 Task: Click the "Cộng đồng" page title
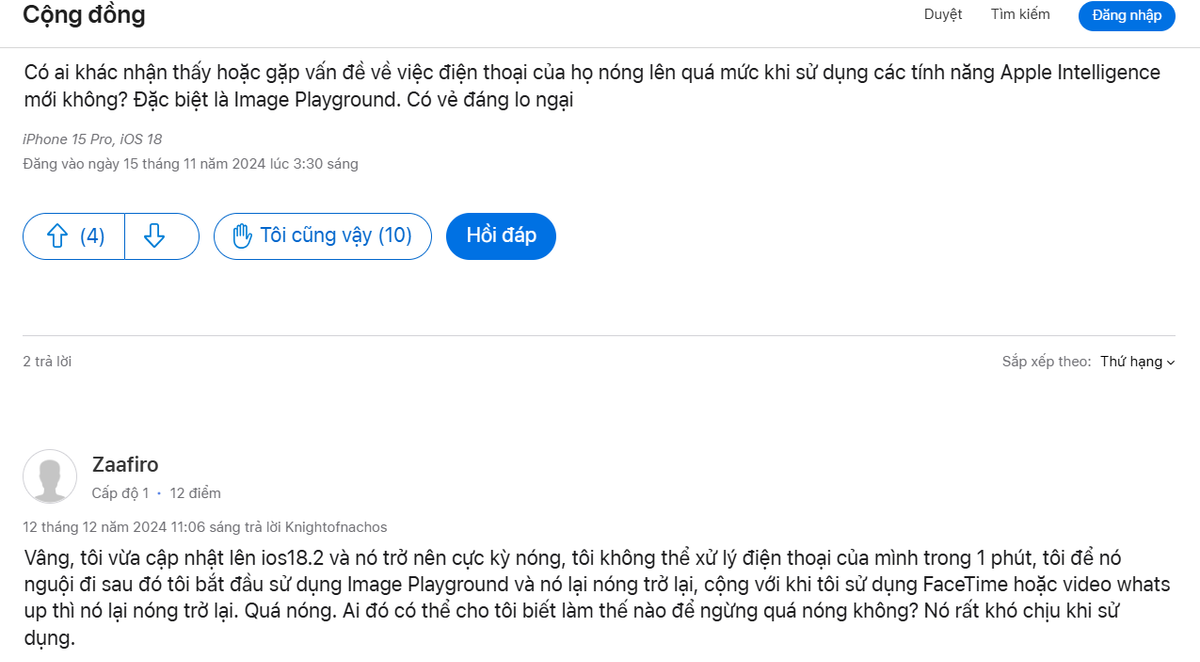(84, 15)
